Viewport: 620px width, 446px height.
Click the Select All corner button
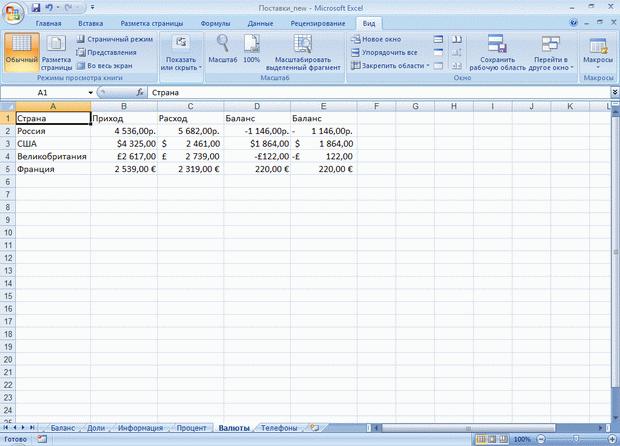[8, 106]
